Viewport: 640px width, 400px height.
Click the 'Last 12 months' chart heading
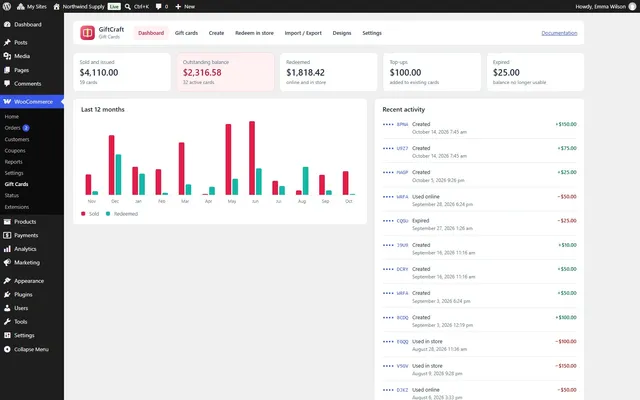pyautogui.click(x=103, y=109)
